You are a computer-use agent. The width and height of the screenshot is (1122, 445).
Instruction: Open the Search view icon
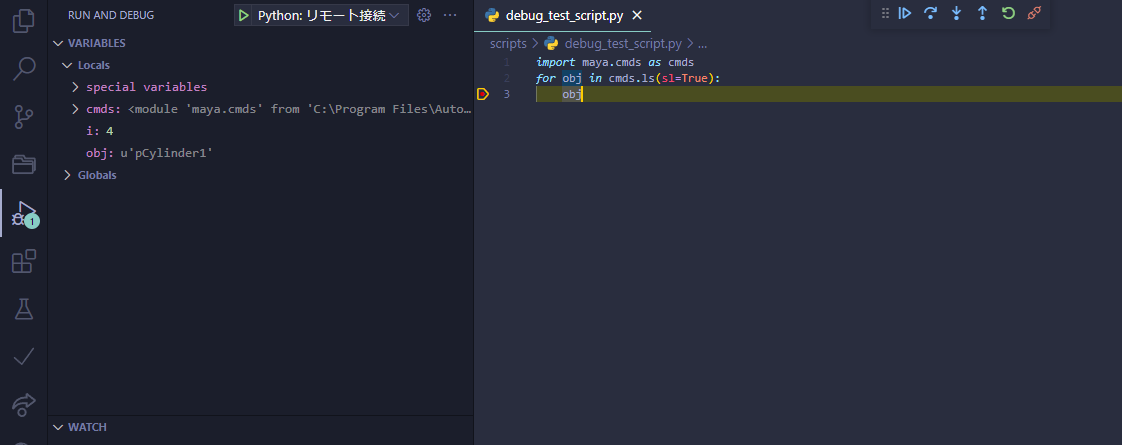point(23,69)
